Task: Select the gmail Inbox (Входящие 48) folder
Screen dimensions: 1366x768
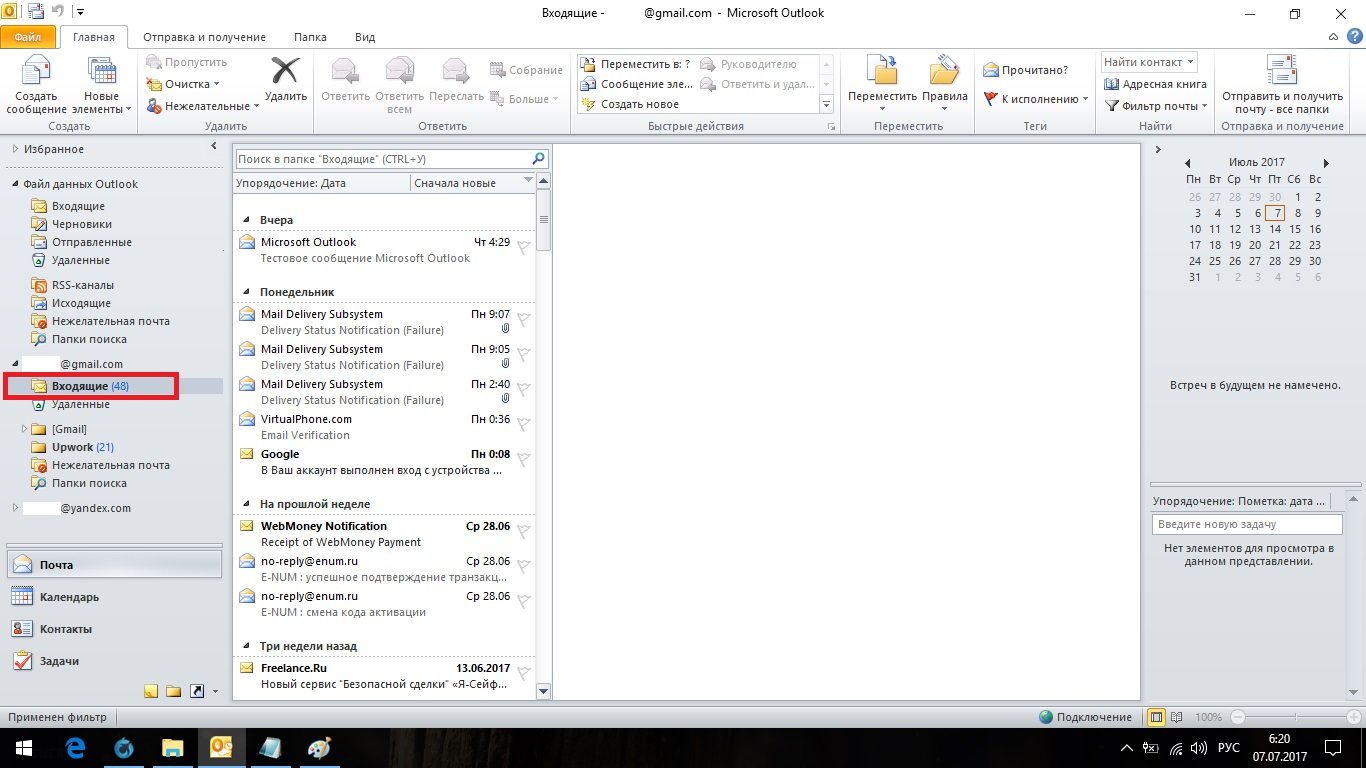Action: (x=90, y=386)
